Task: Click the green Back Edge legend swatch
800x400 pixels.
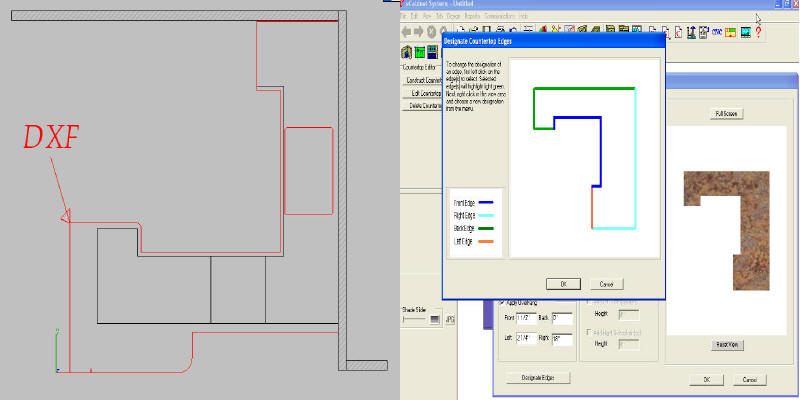Action: [486, 229]
